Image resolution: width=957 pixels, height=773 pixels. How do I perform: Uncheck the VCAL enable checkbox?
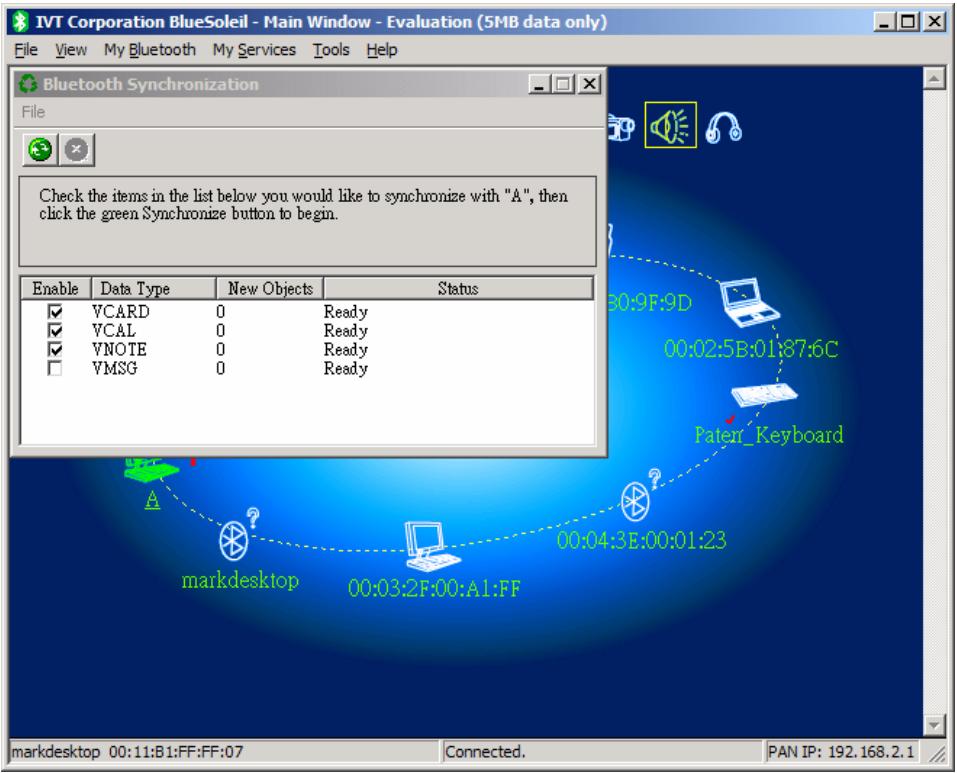pos(55,331)
